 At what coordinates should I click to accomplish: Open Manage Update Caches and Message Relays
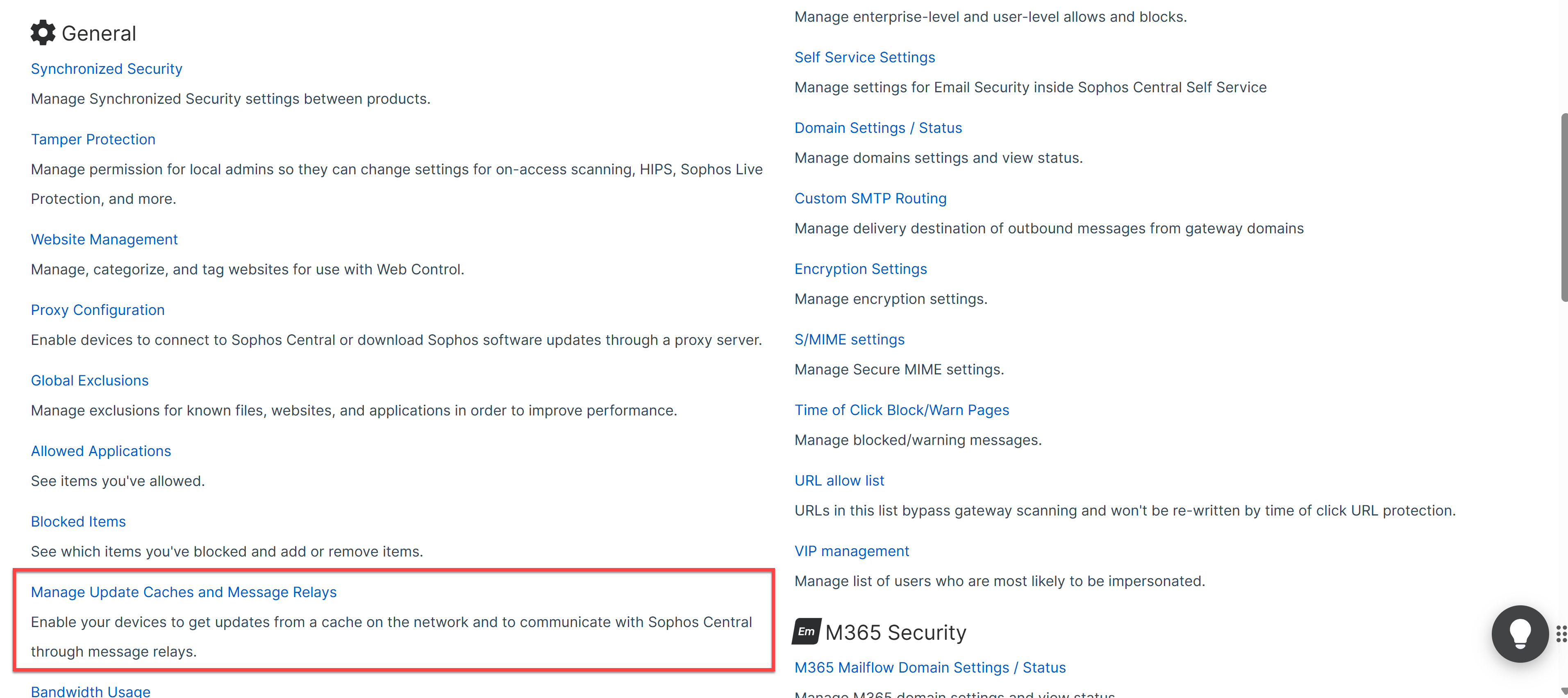click(x=183, y=593)
